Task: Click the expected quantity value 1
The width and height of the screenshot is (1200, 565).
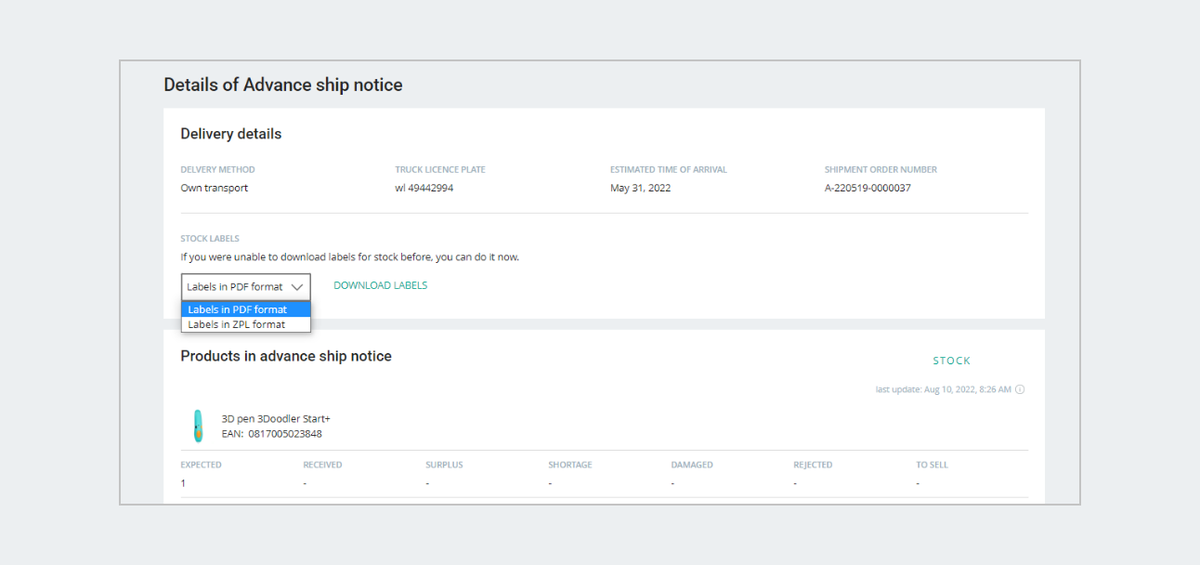Action: [183, 483]
